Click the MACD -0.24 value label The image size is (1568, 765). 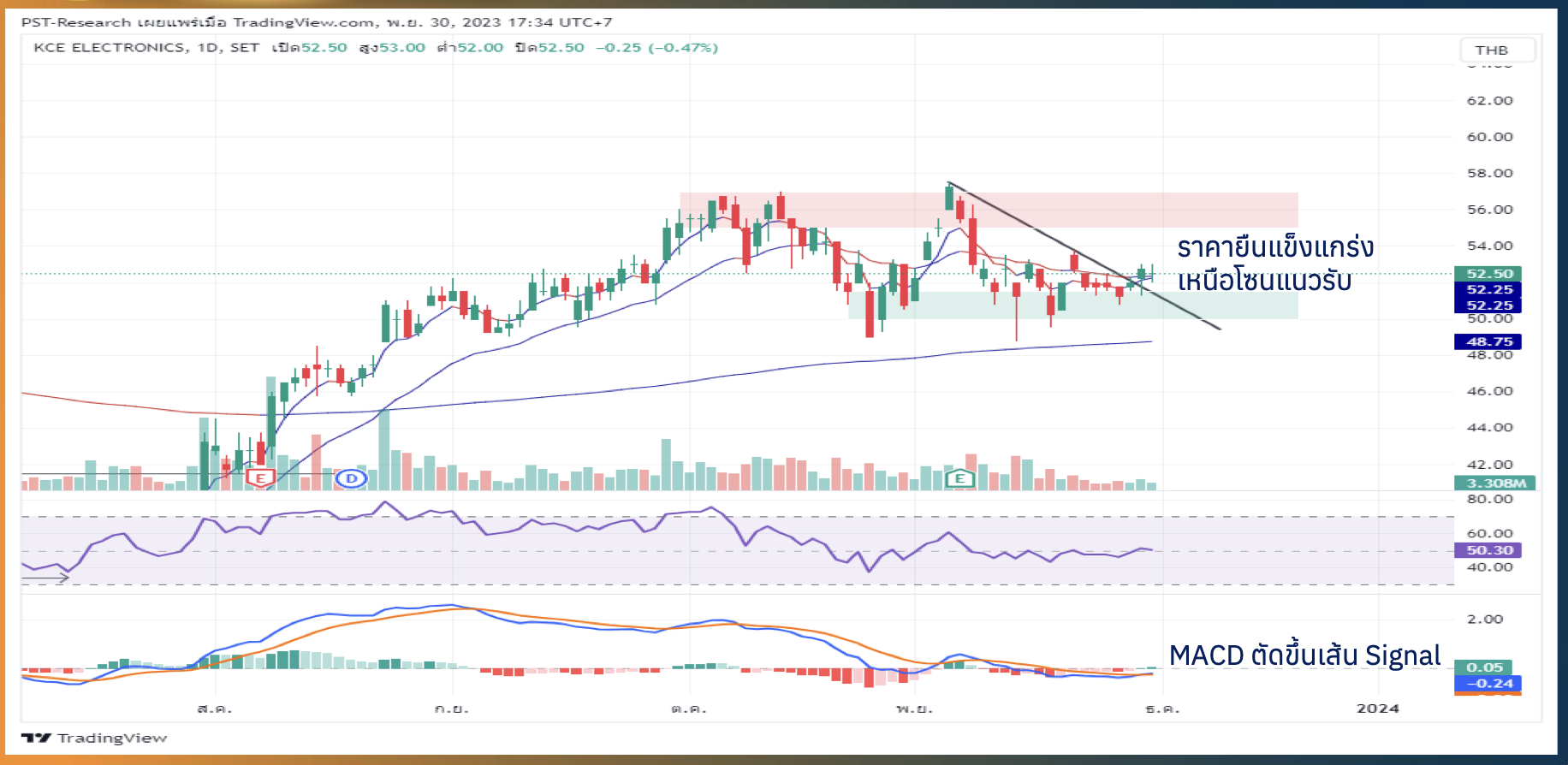[x=1488, y=683]
